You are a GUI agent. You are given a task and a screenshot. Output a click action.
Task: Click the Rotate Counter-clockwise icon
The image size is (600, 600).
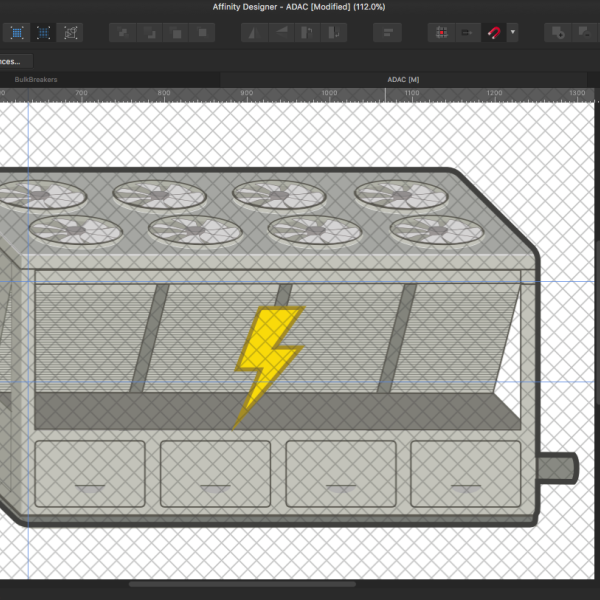[308, 32]
